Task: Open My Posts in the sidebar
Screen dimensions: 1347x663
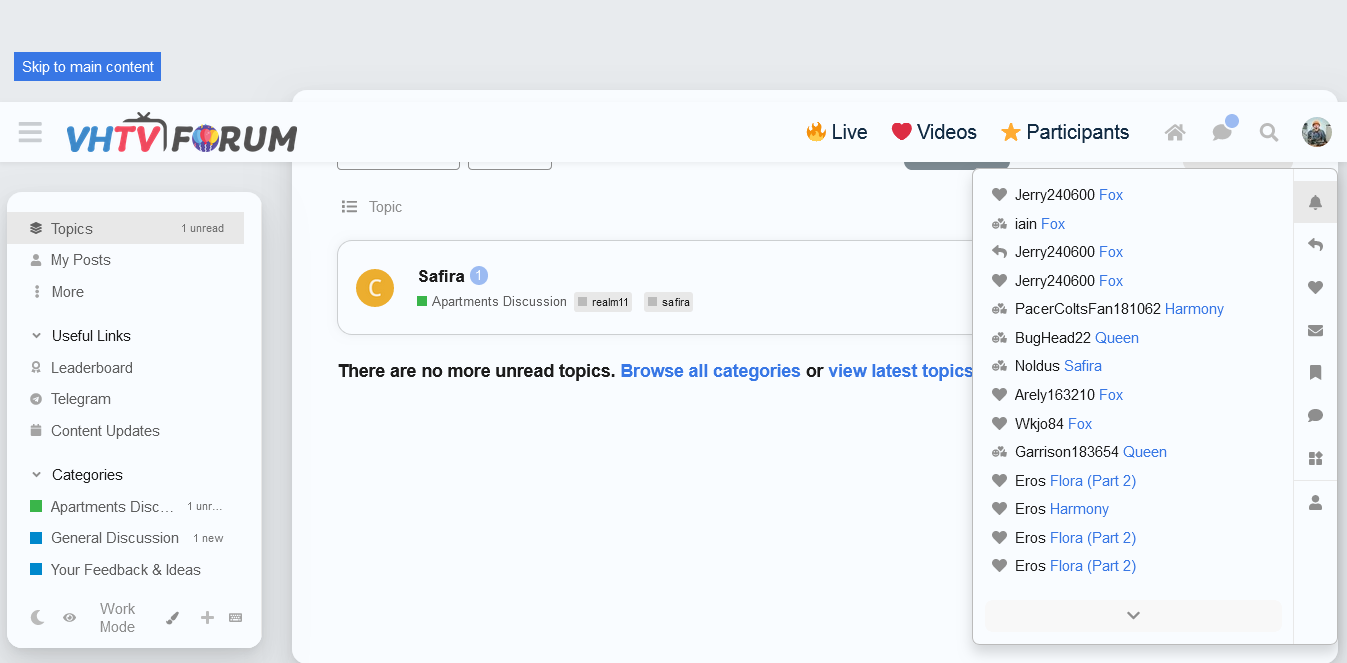Action: click(x=80, y=260)
